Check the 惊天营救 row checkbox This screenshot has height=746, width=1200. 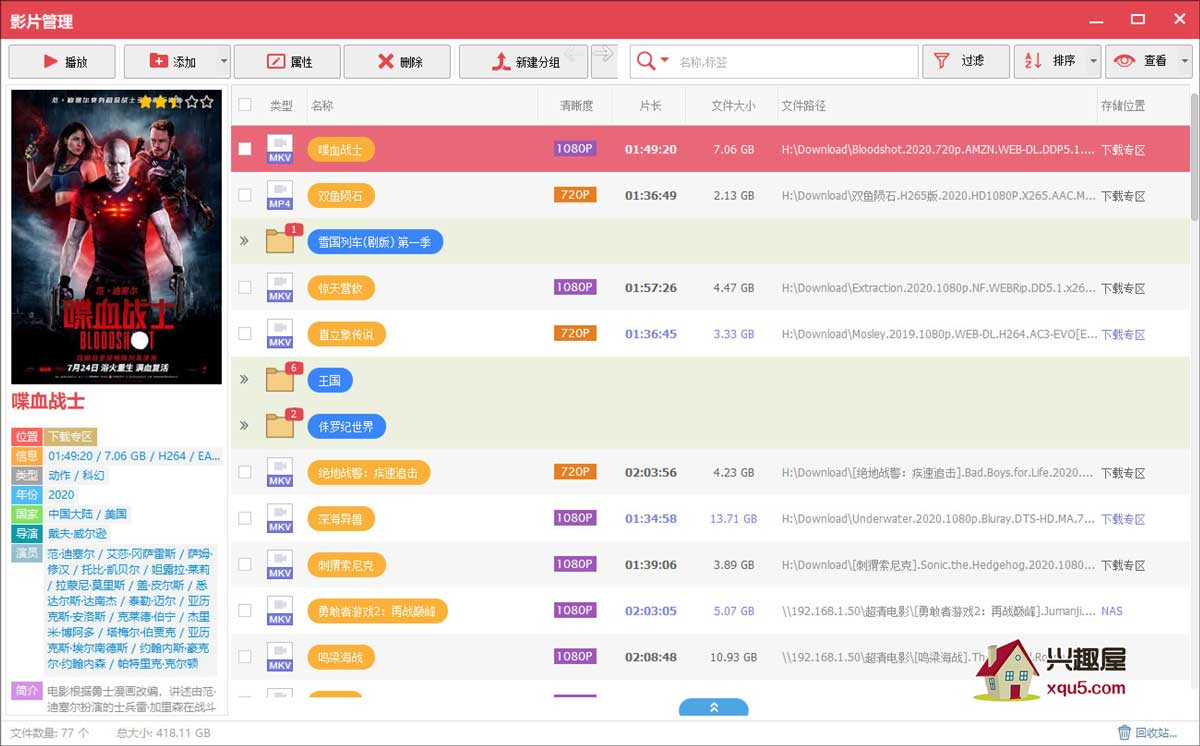(x=245, y=288)
